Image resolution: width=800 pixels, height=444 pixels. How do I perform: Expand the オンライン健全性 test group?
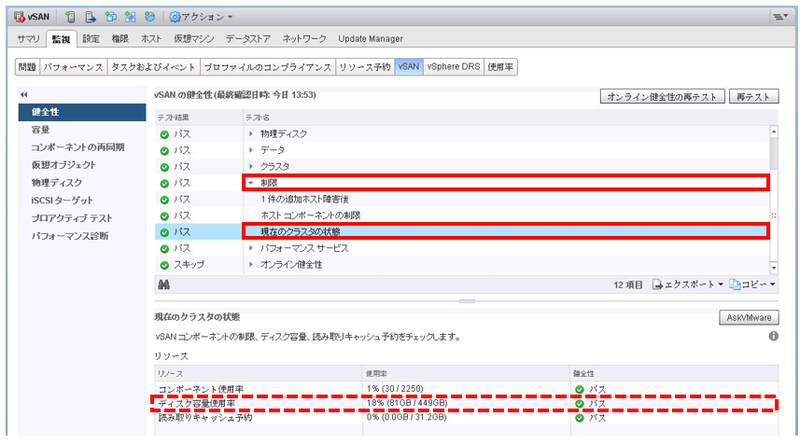point(251,264)
